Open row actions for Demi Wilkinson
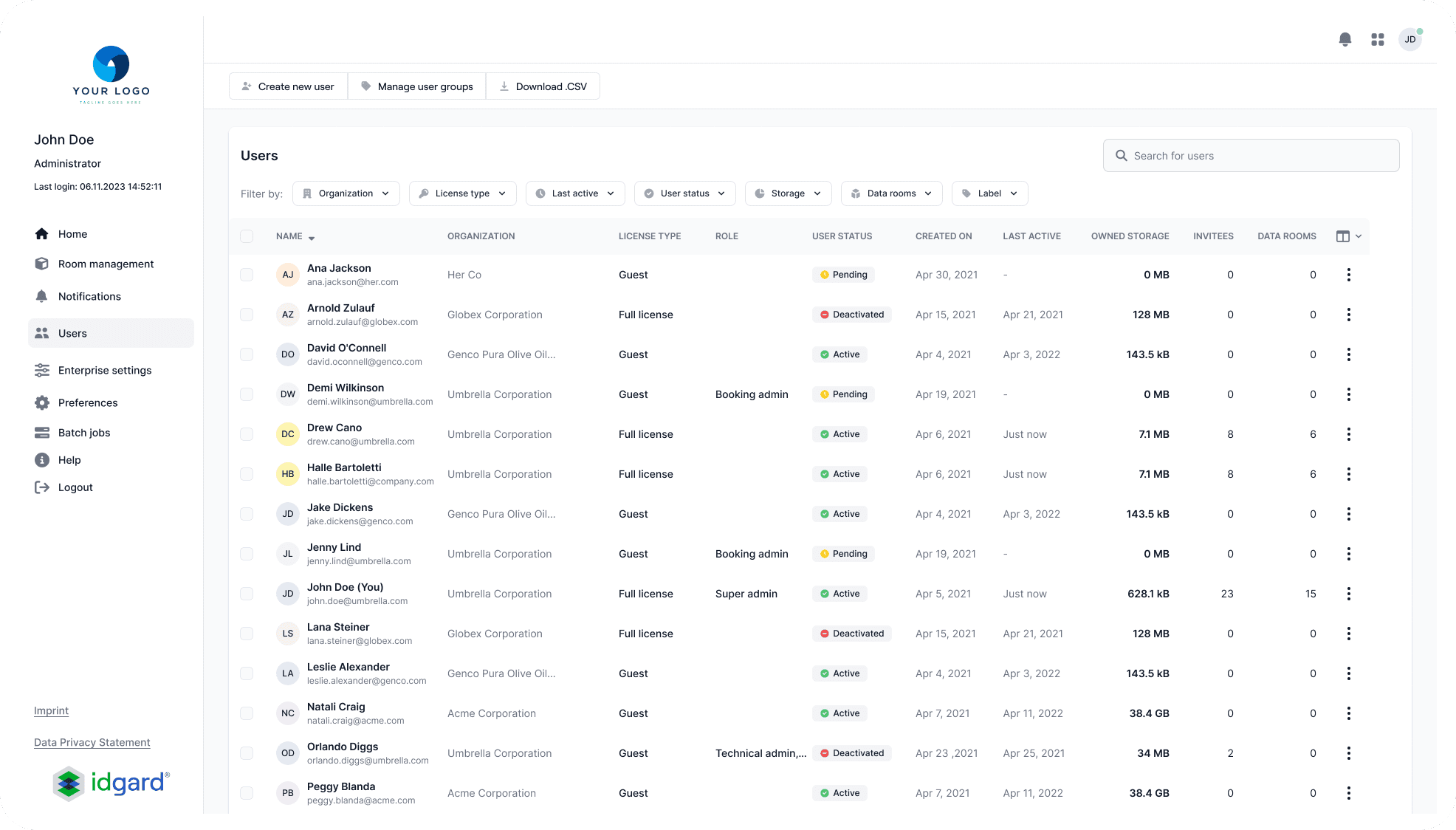This screenshot has height=830, width=1456. (1349, 394)
